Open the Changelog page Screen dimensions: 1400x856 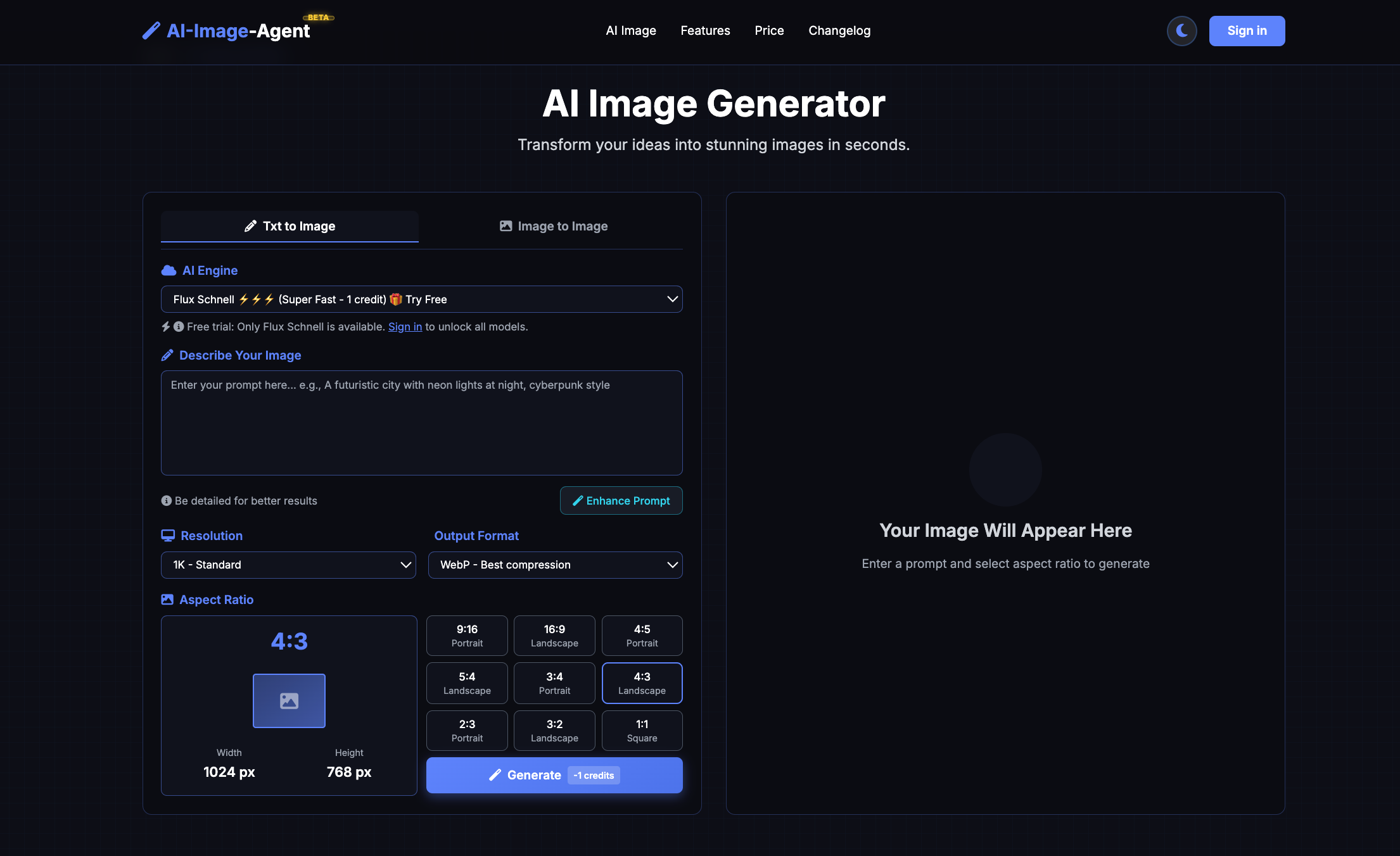coord(839,30)
